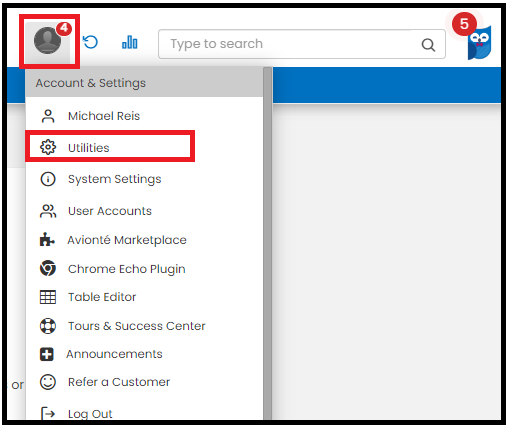Click the account menu vertical scrollbar
The height and width of the screenshot is (427, 507).
267,243
